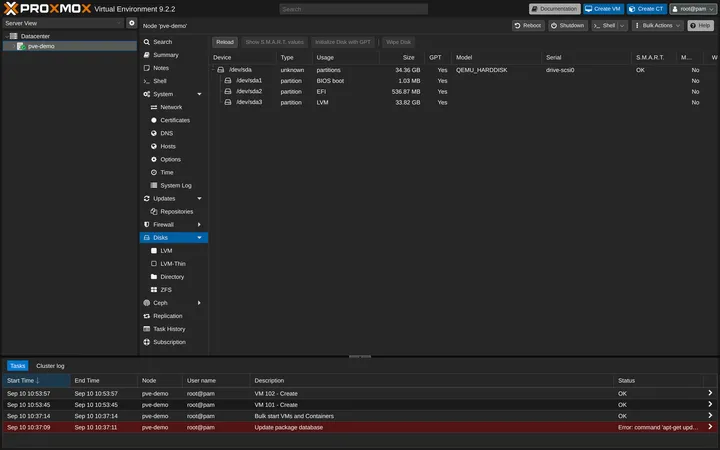Click Show S.M.A.R.T. values button

point(275,42)
